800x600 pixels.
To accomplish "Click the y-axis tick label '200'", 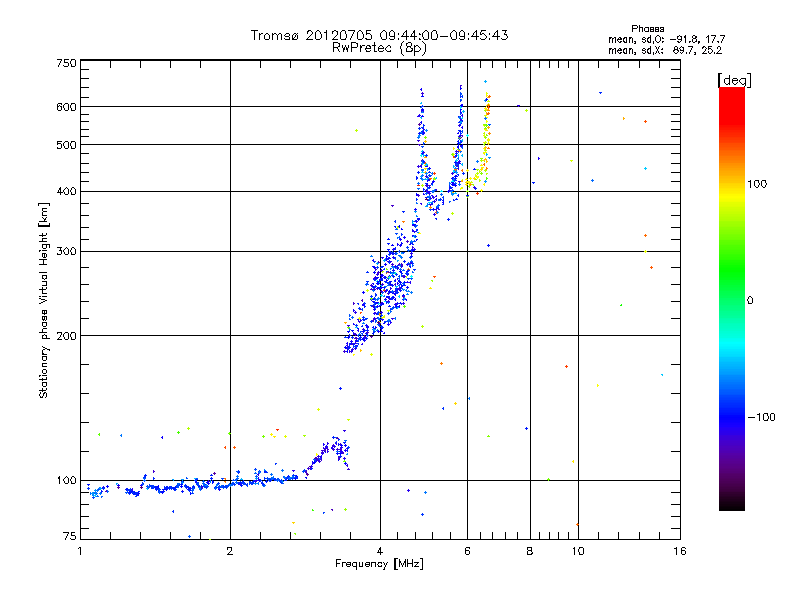I will pos(66,336).
